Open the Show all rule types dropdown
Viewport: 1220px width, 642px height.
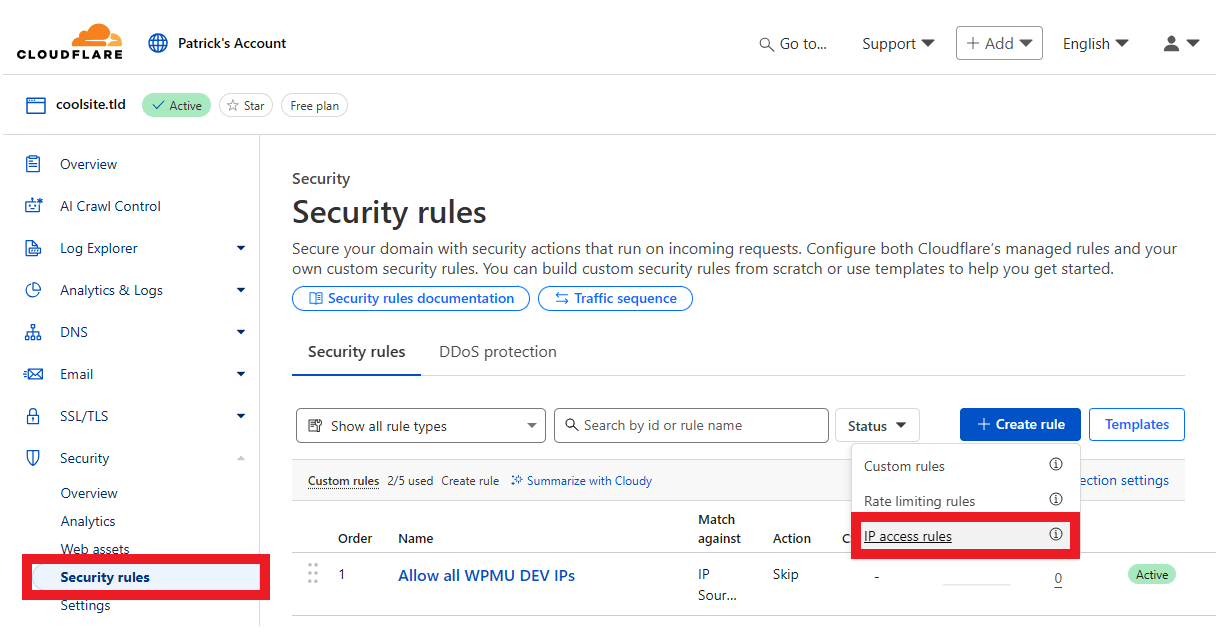pos(421,426)
